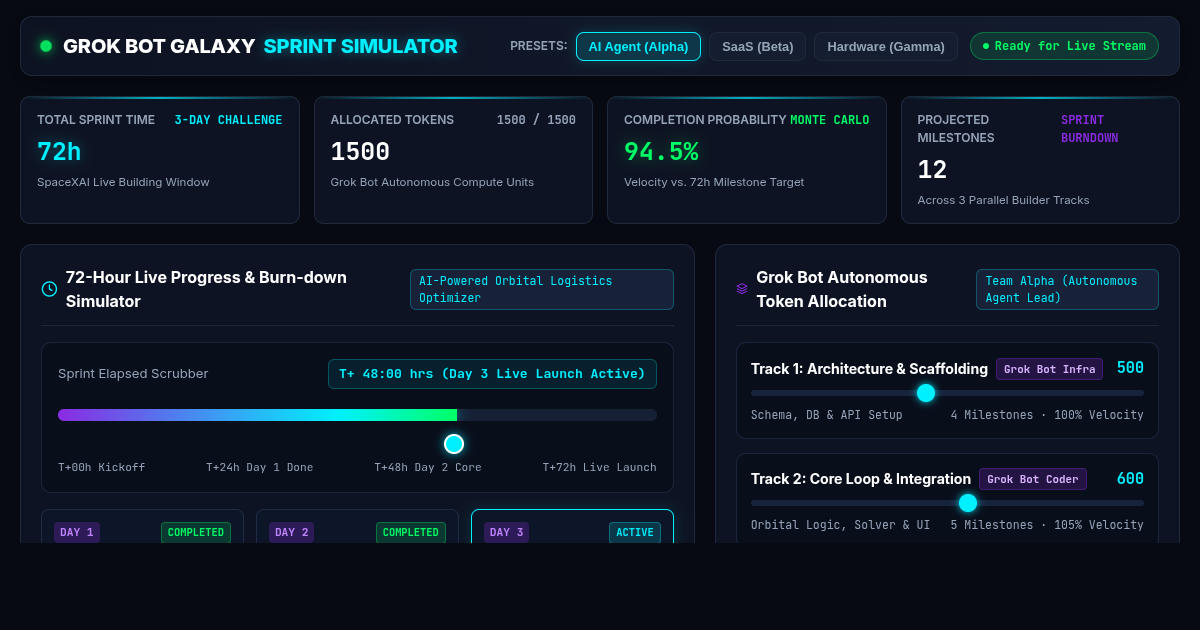This screenshot has height=630, width=1200.
Task: Click the T+24h Day 1 Done marker
Action: pos(259,467)
